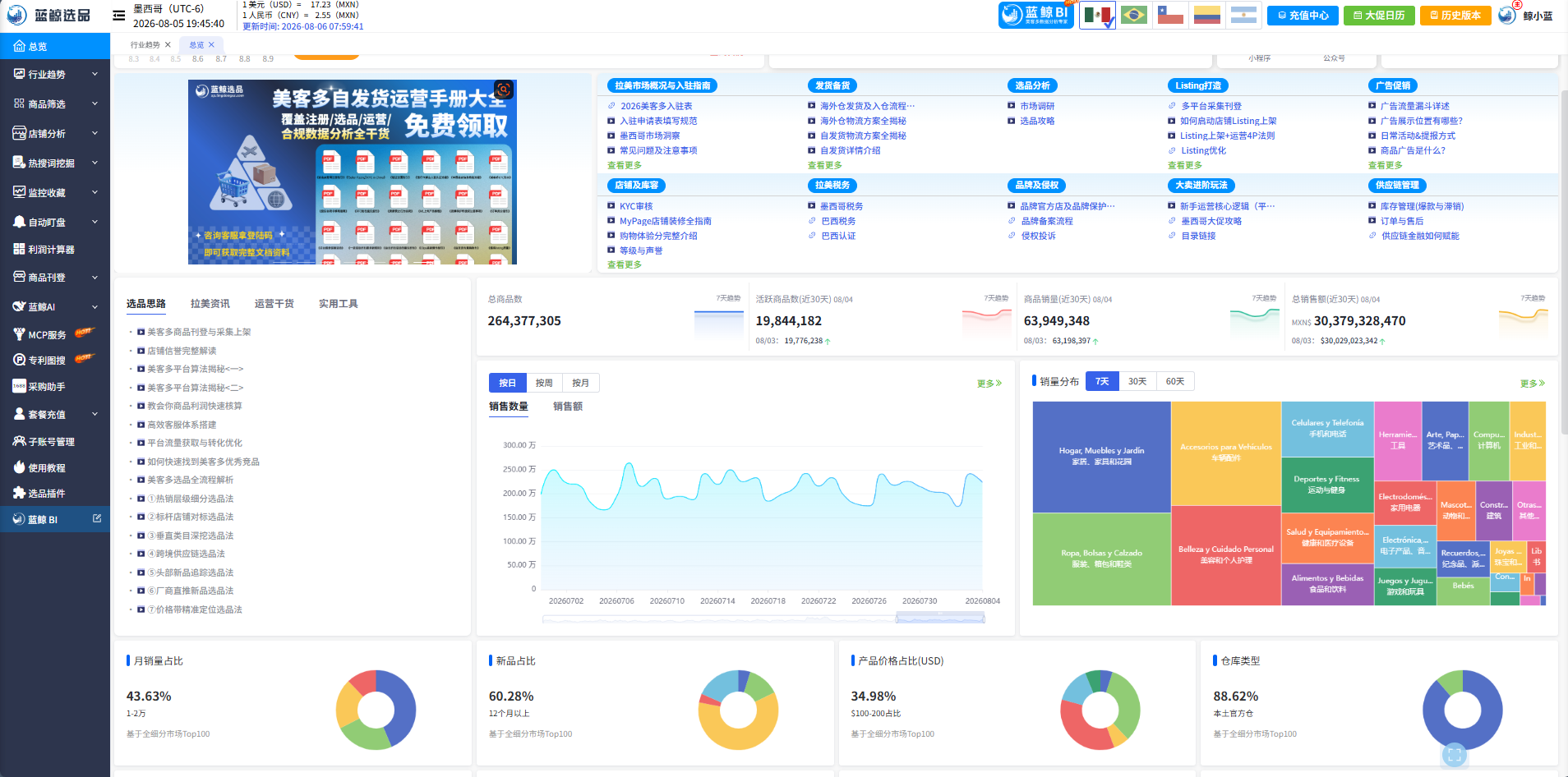Select the Chile flag market
1568x777 pixels.
(1170, 15)
